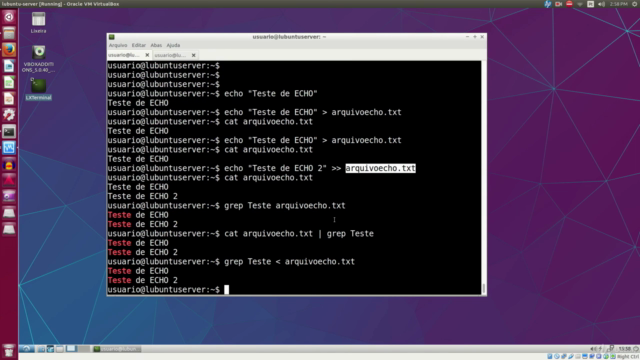Image resolution: width=640 pixels, height=360 pixels.
Task: Launch LibreOffice Impress from the dock
Action: pos(9,98)
